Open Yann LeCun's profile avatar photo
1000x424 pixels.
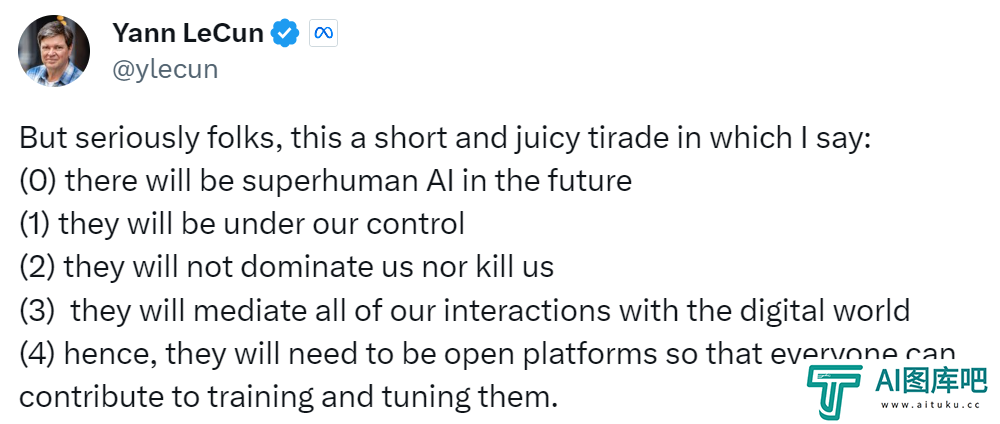pos(54,51)
